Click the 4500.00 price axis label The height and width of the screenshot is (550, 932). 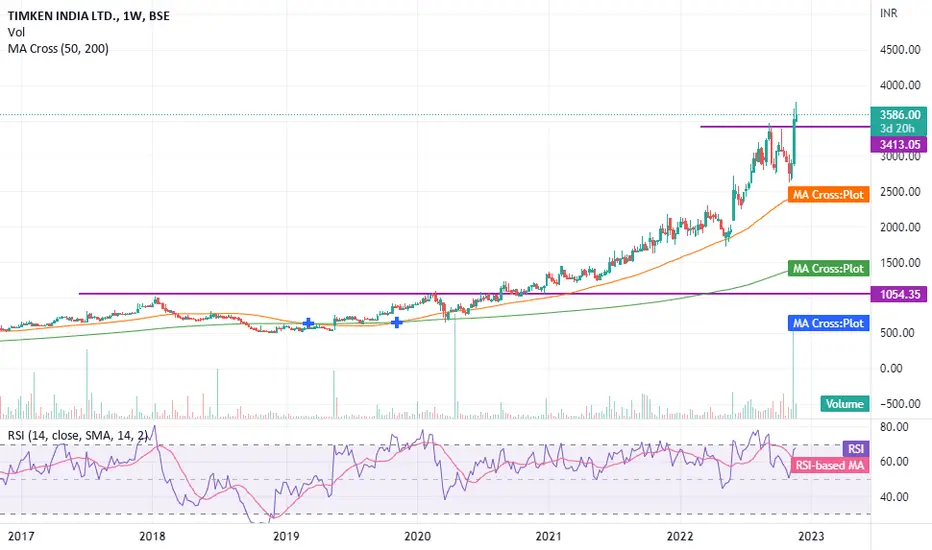pyautogui.click(x=900, y=50)
